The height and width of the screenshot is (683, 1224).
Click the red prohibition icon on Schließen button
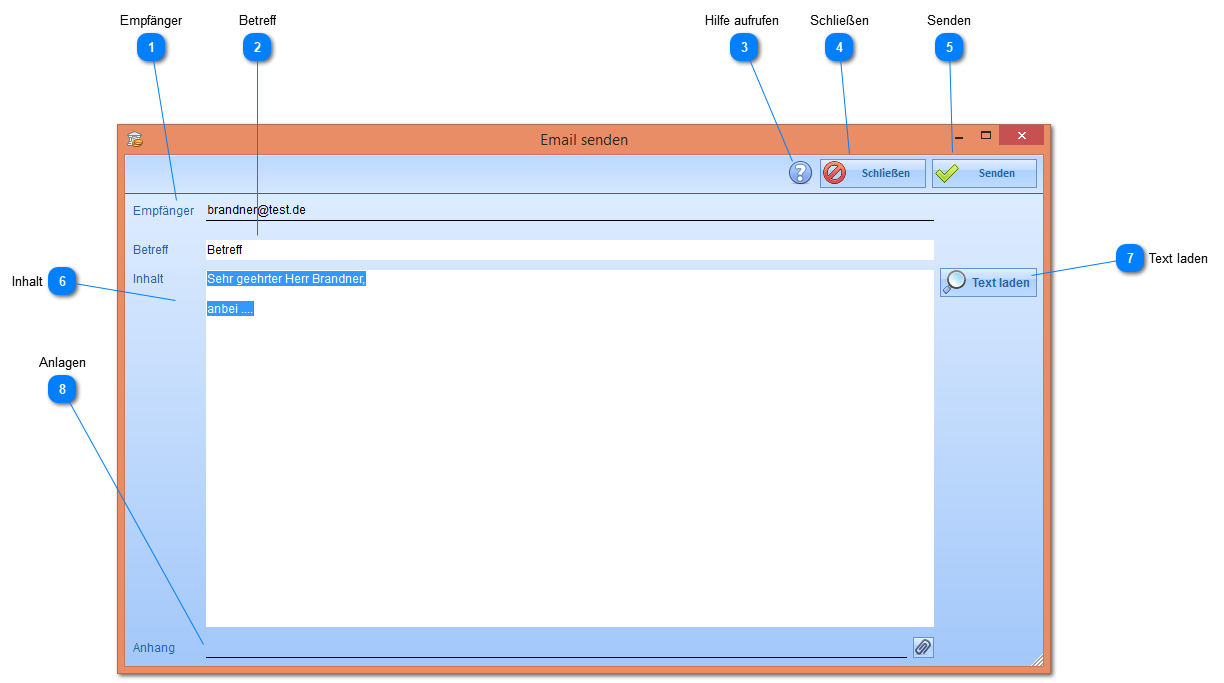click(x=837, y=172)
